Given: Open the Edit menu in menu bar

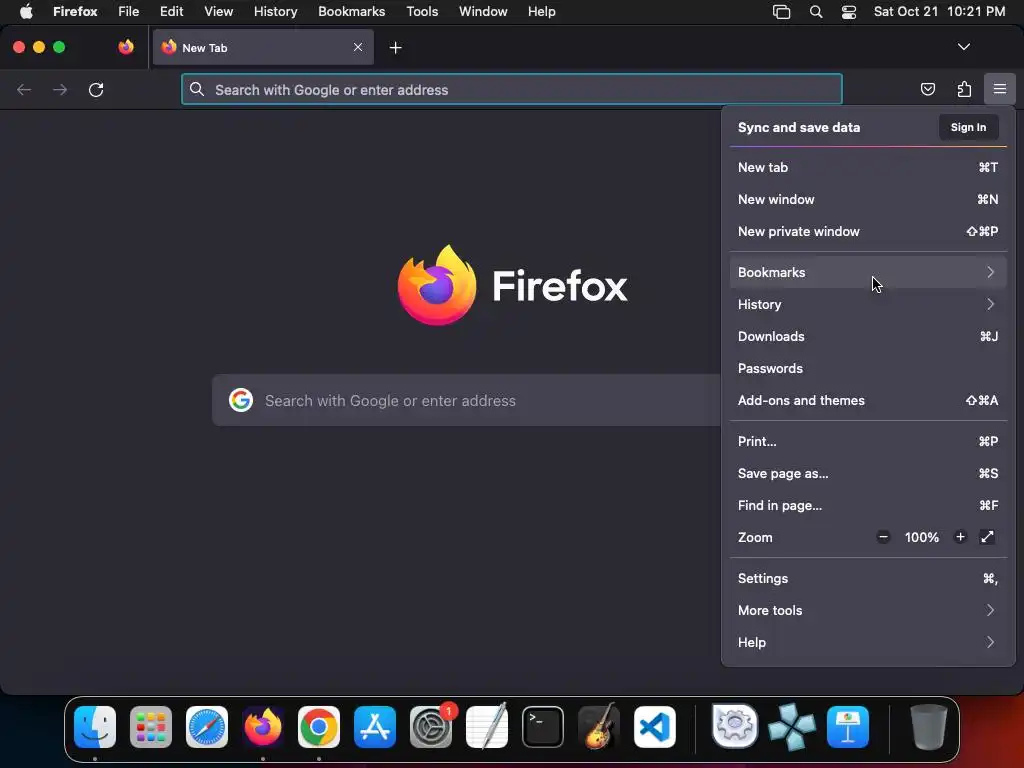Looking at the screenshot, I should [x=172, y=12].
